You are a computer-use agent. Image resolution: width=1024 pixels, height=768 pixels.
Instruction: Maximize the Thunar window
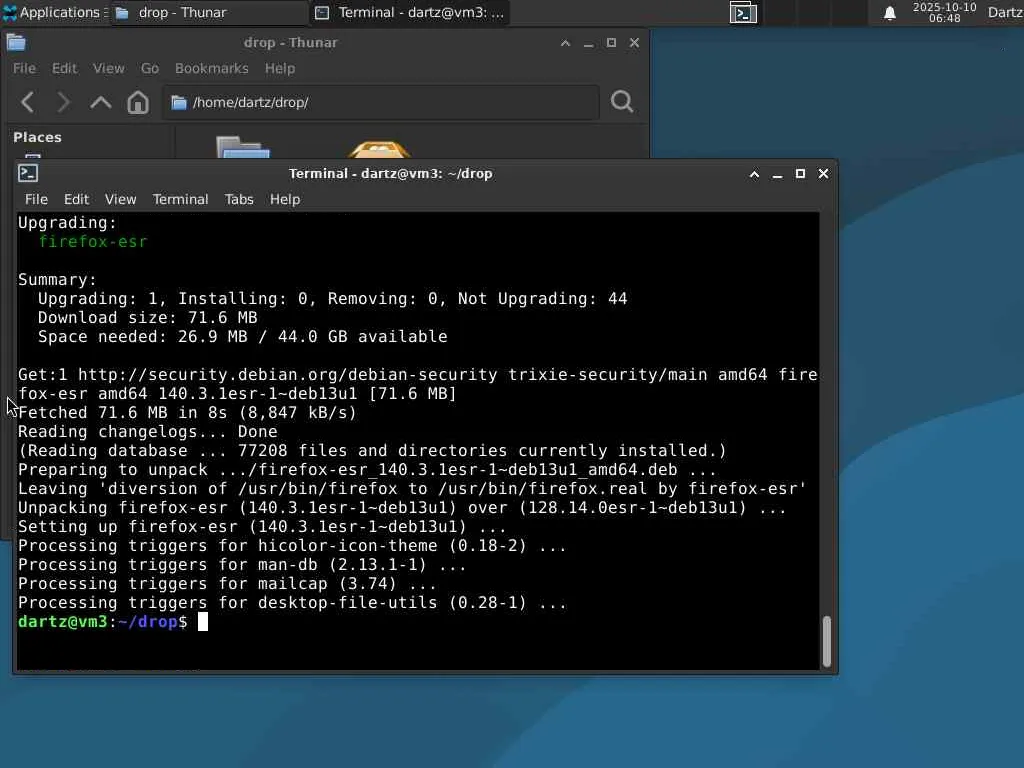(611, 43)
